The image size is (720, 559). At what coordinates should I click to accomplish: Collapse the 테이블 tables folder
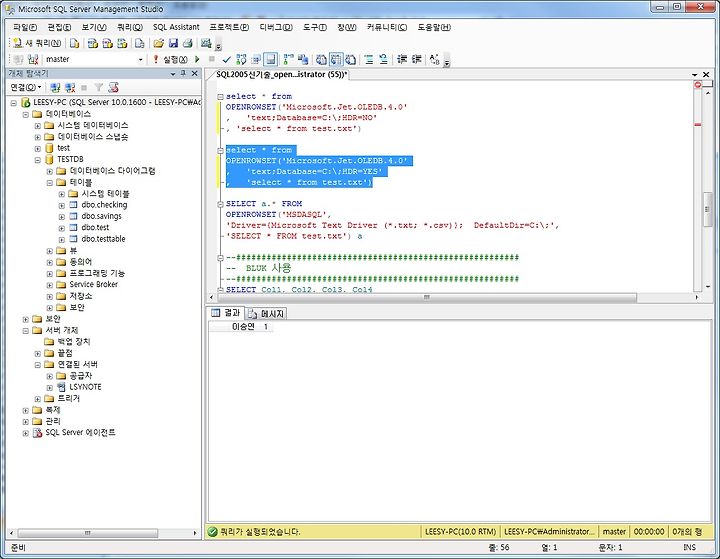point(50,182)
